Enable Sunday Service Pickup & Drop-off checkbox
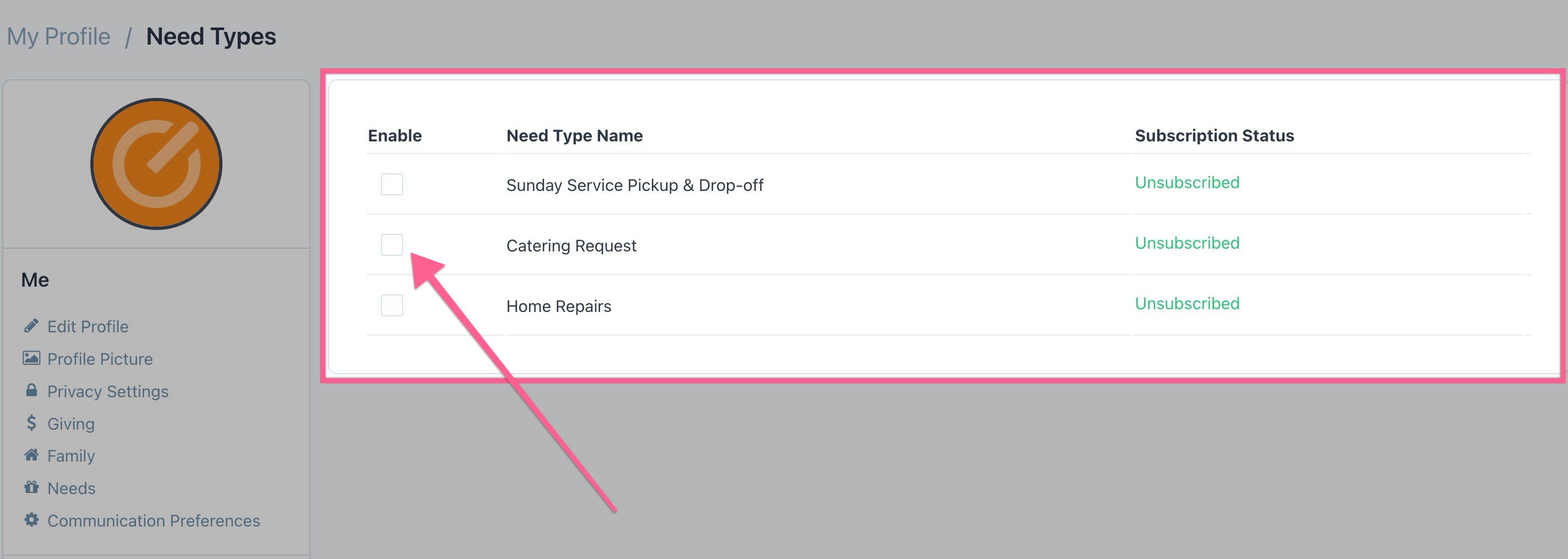This screenshot has height=559, width=1568. (x=391, y=184)
